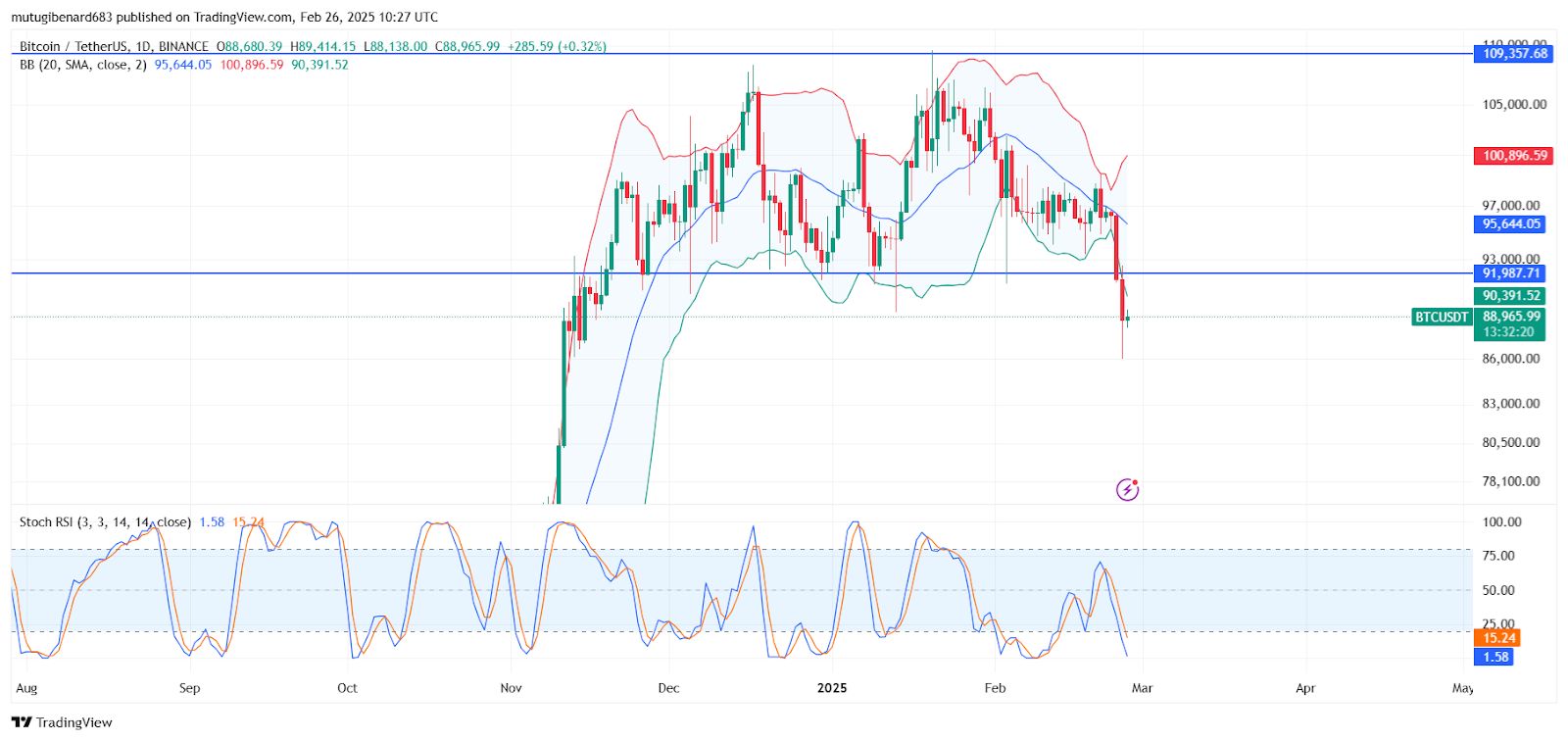The width and height of the screenshot is (1568, 741).
Task: Click the BB lower value 90,391.52 in legend
Action: coord(319,65)
